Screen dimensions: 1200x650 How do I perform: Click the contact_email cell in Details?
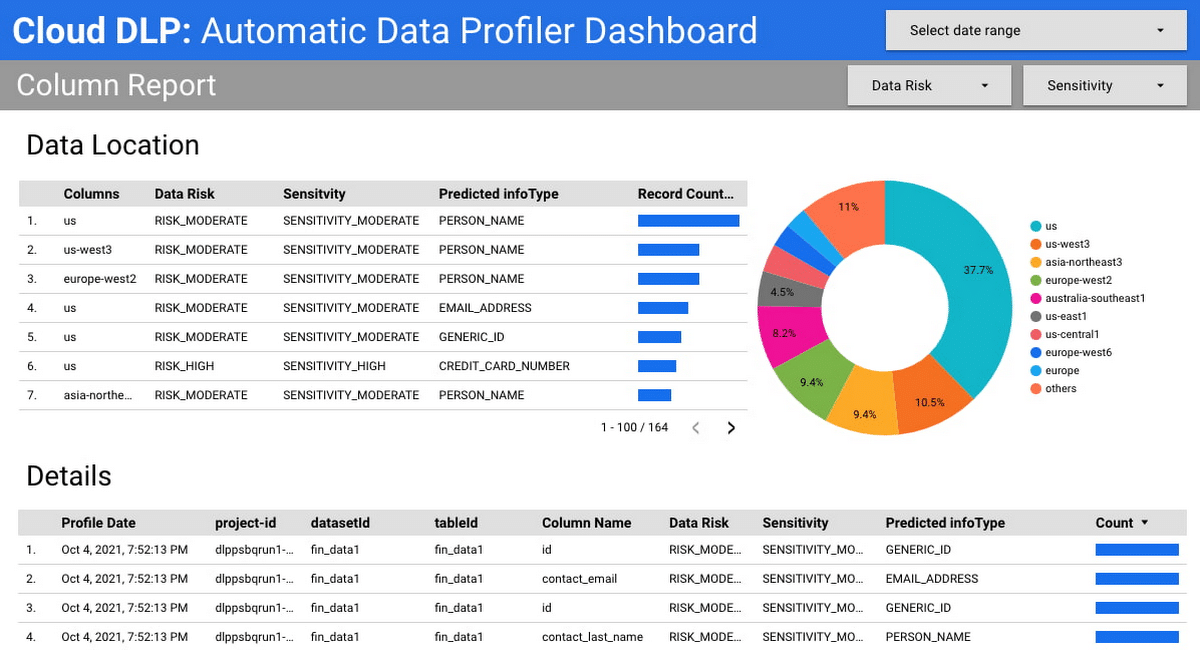(579, 579)
